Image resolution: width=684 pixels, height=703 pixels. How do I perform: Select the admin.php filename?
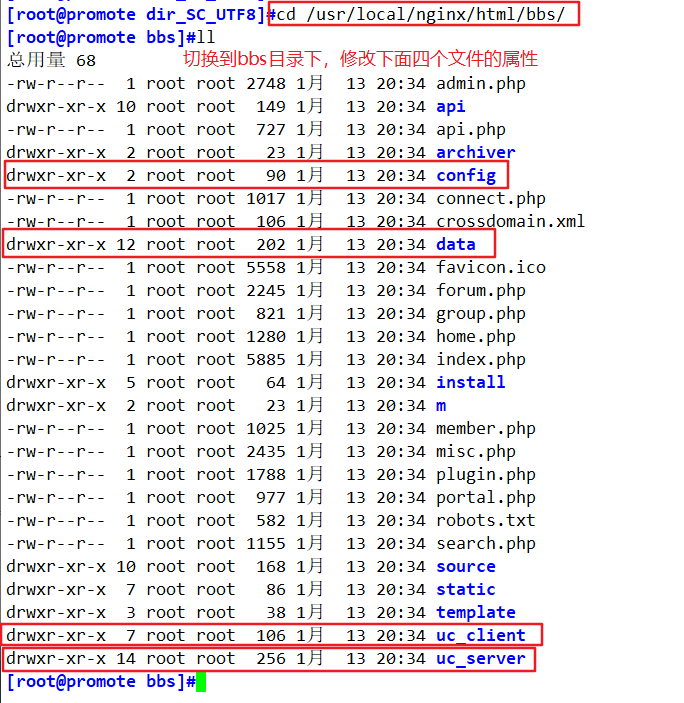click(x=481, y=84)
